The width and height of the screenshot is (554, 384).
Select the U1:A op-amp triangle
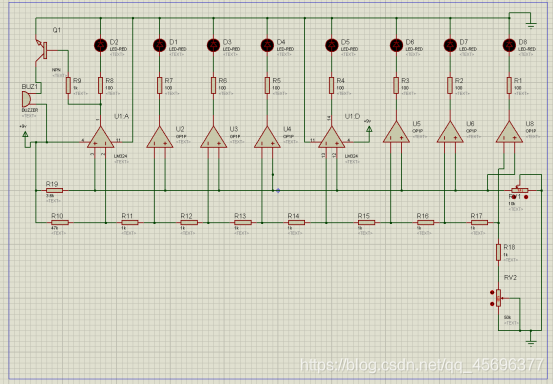(101, 138)
